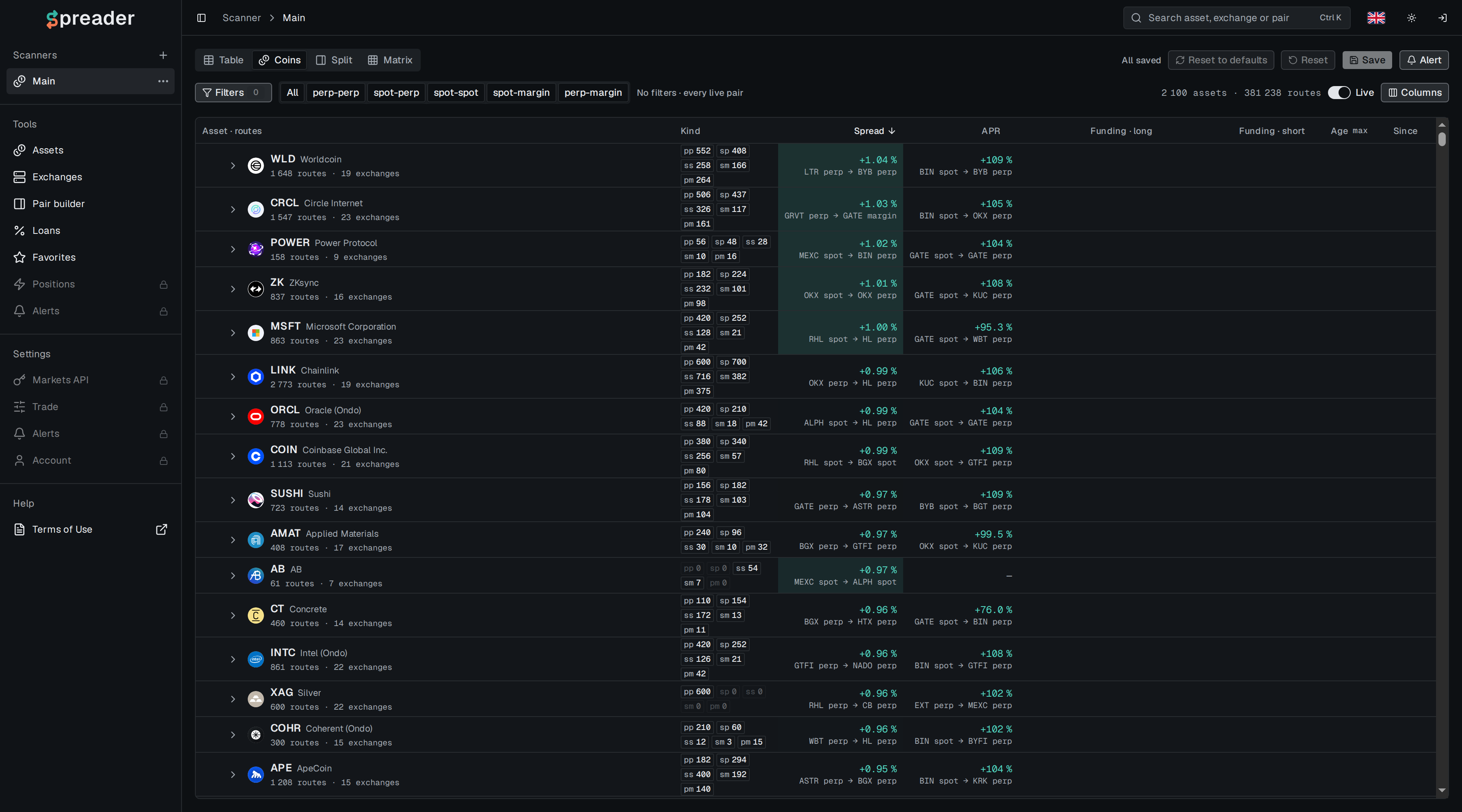The image size is (1462, 812).
Task: Select the perp-perp filter chip
Action: point(335,93)
